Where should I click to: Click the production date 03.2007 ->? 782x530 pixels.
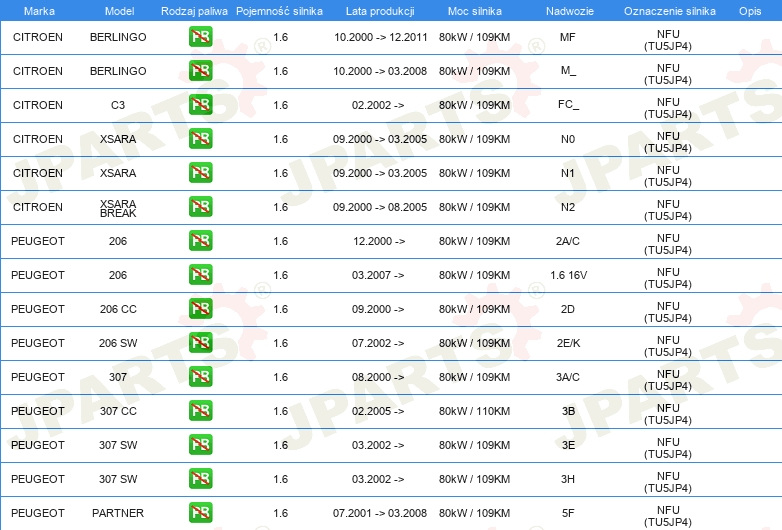click(378, 275)
